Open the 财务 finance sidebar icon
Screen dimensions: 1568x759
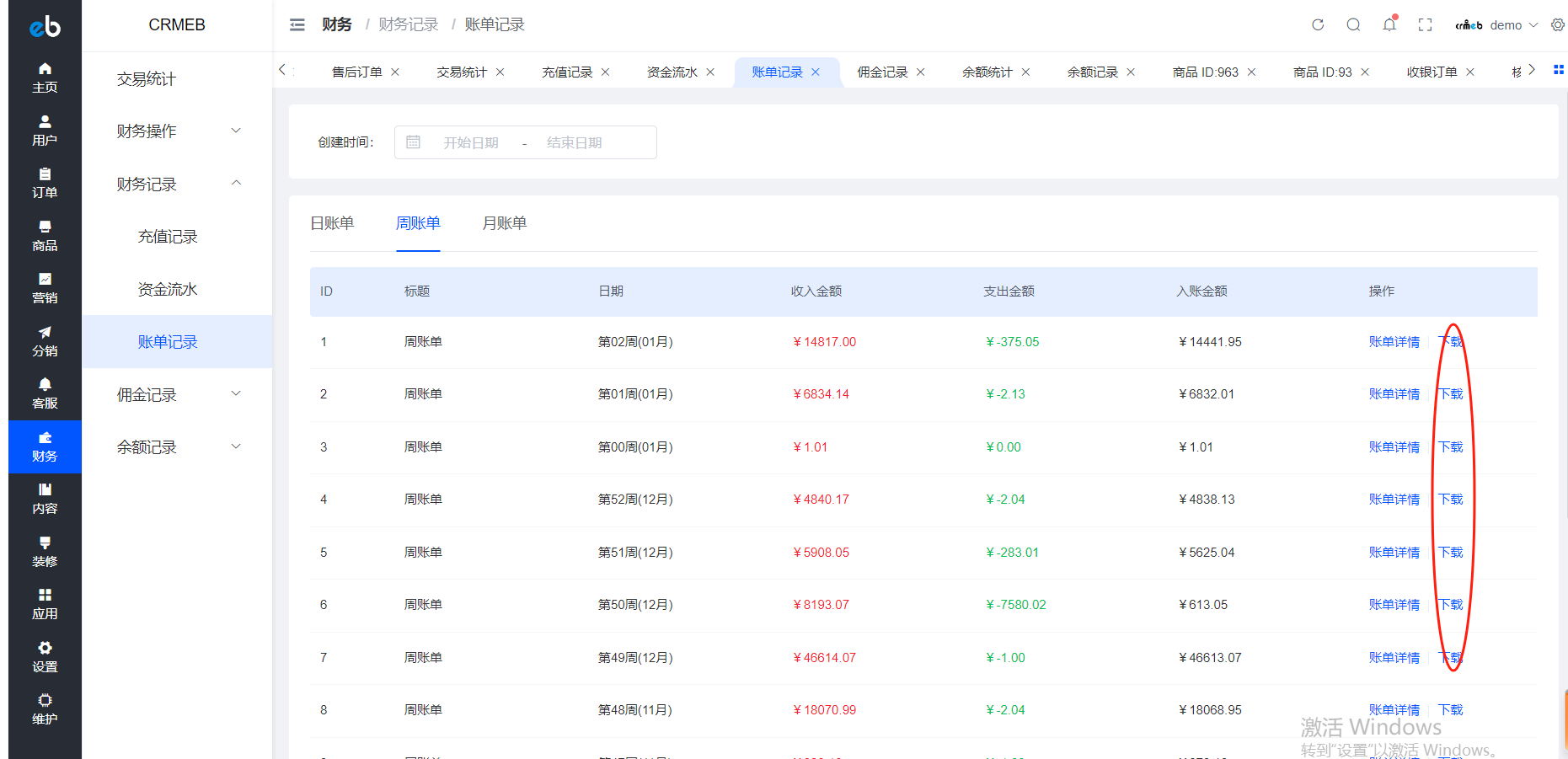point(45,446)
